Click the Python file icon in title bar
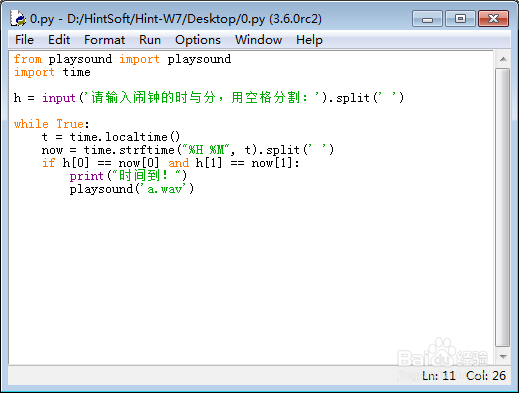Screen dimensions: 519x393 click(x=18, y=18)
